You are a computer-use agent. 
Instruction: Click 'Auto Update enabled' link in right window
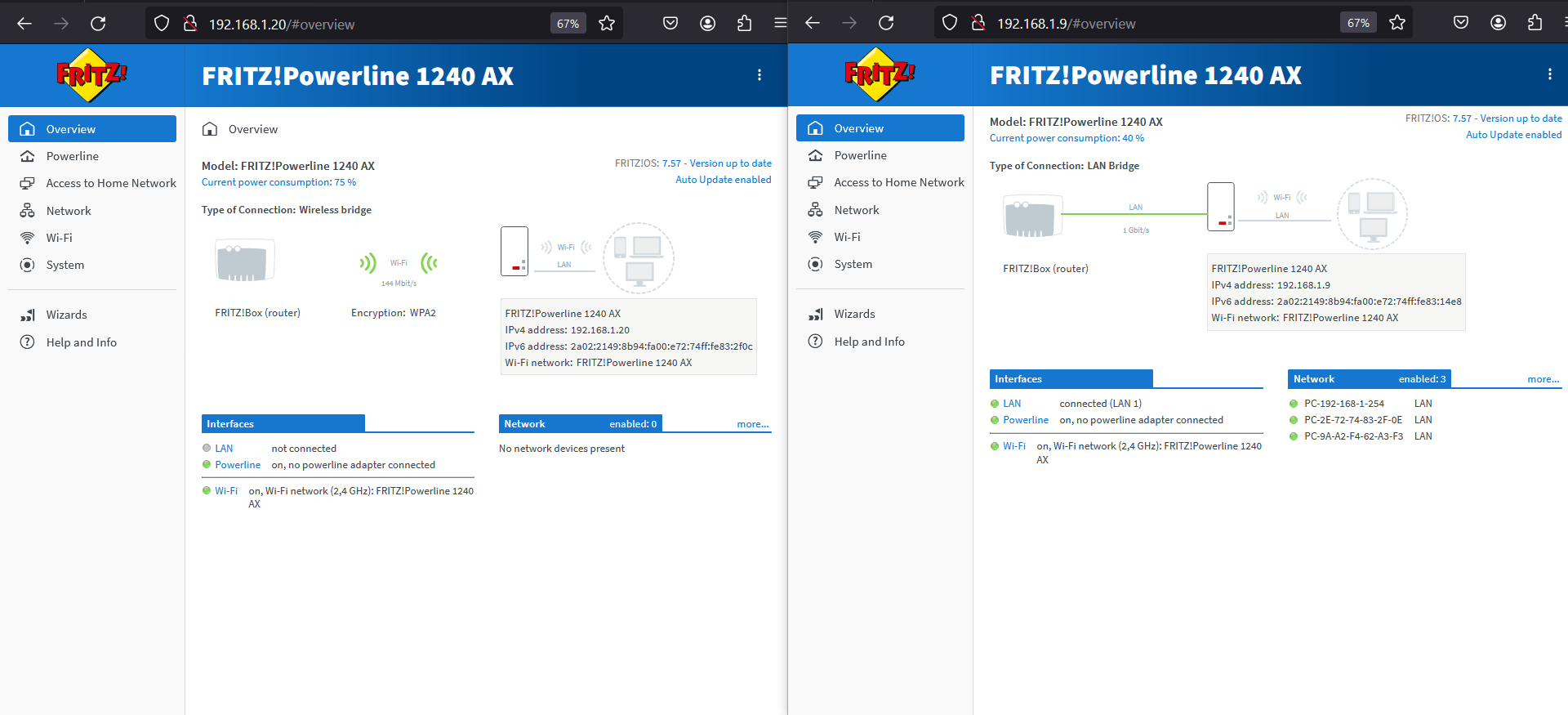tap(1513, 135)
